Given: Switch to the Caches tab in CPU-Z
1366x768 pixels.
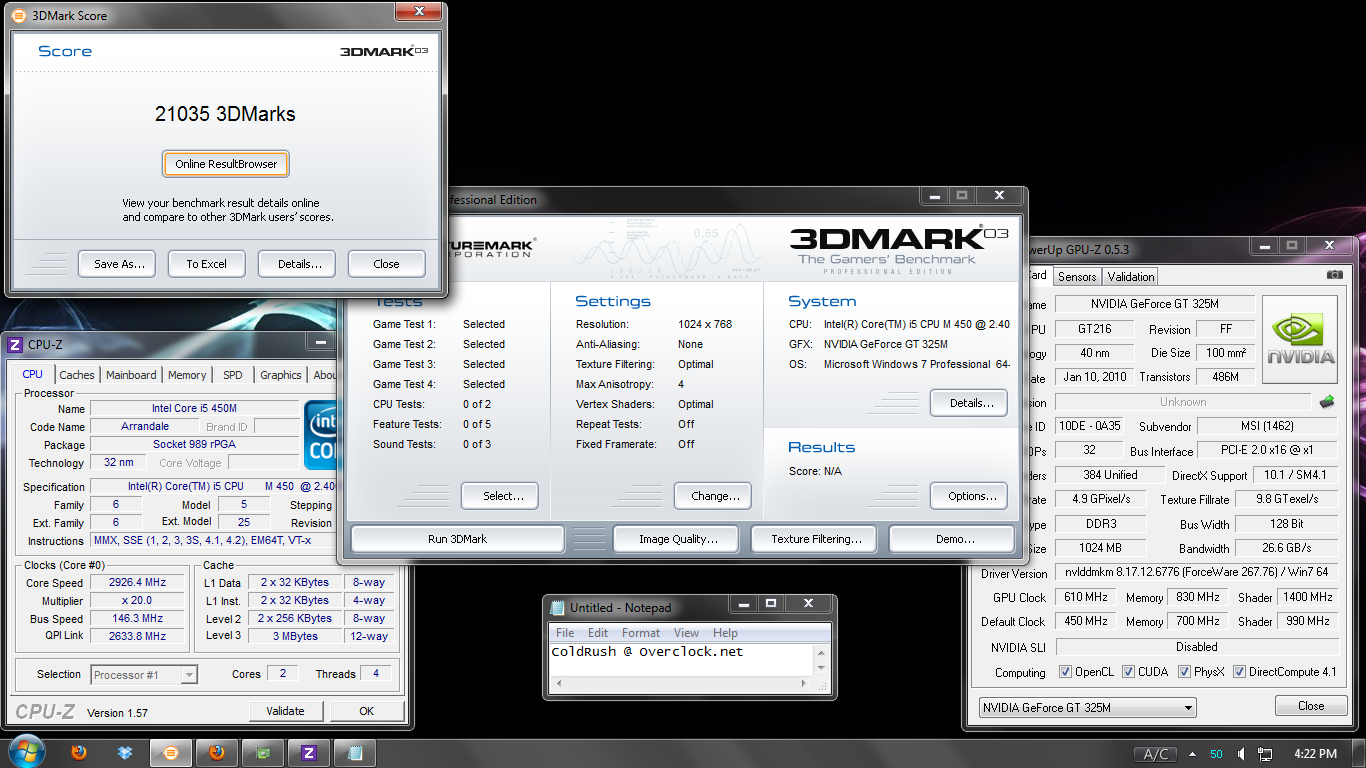Looking at the screenshot, I should click(x=76, y=375).
